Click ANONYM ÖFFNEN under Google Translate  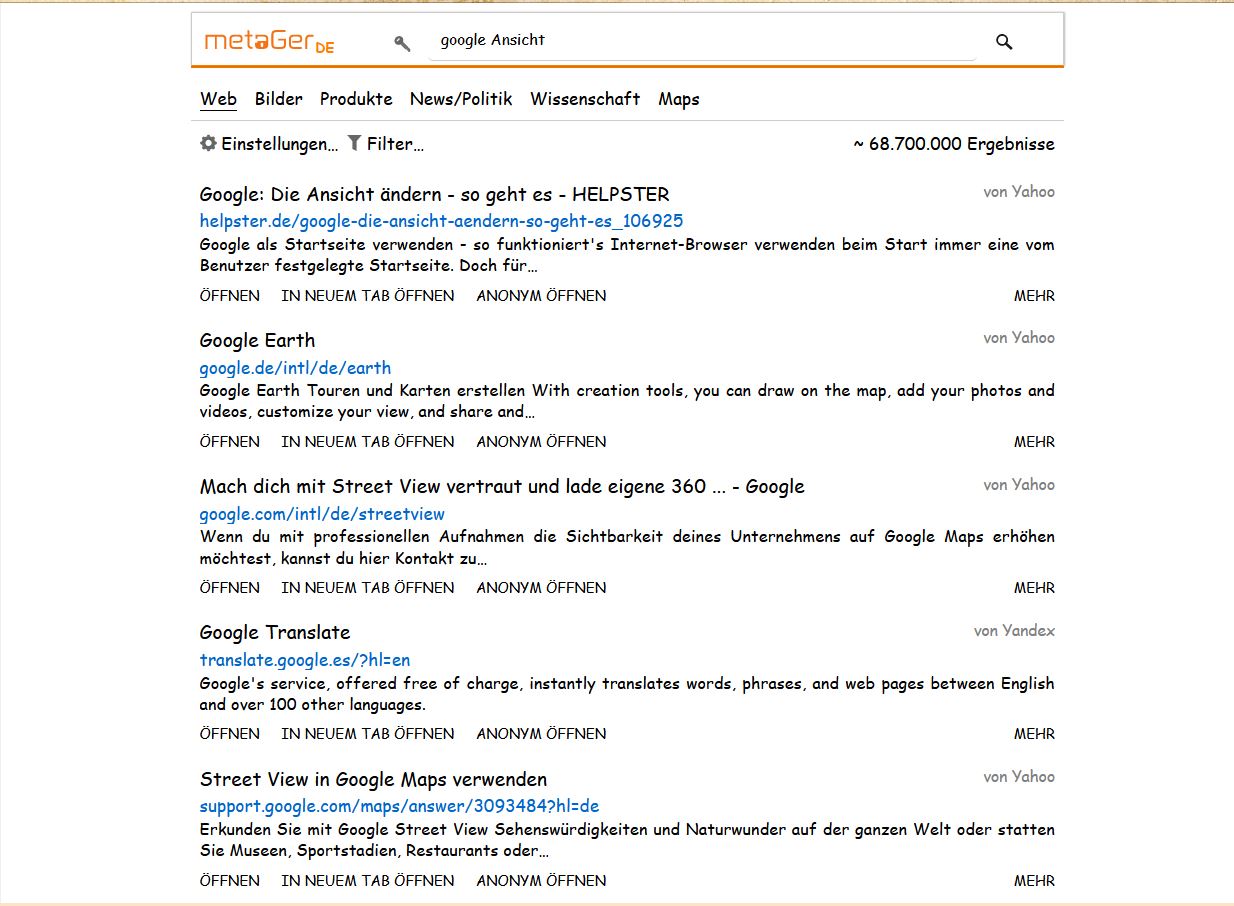tap(541, 733)
